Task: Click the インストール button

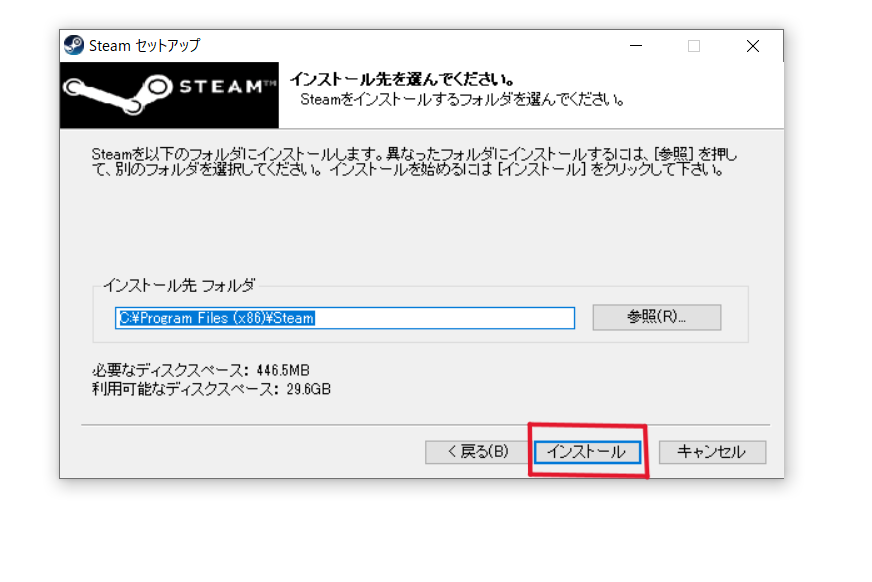Action: pyautogui.click(x=587, y=452)
